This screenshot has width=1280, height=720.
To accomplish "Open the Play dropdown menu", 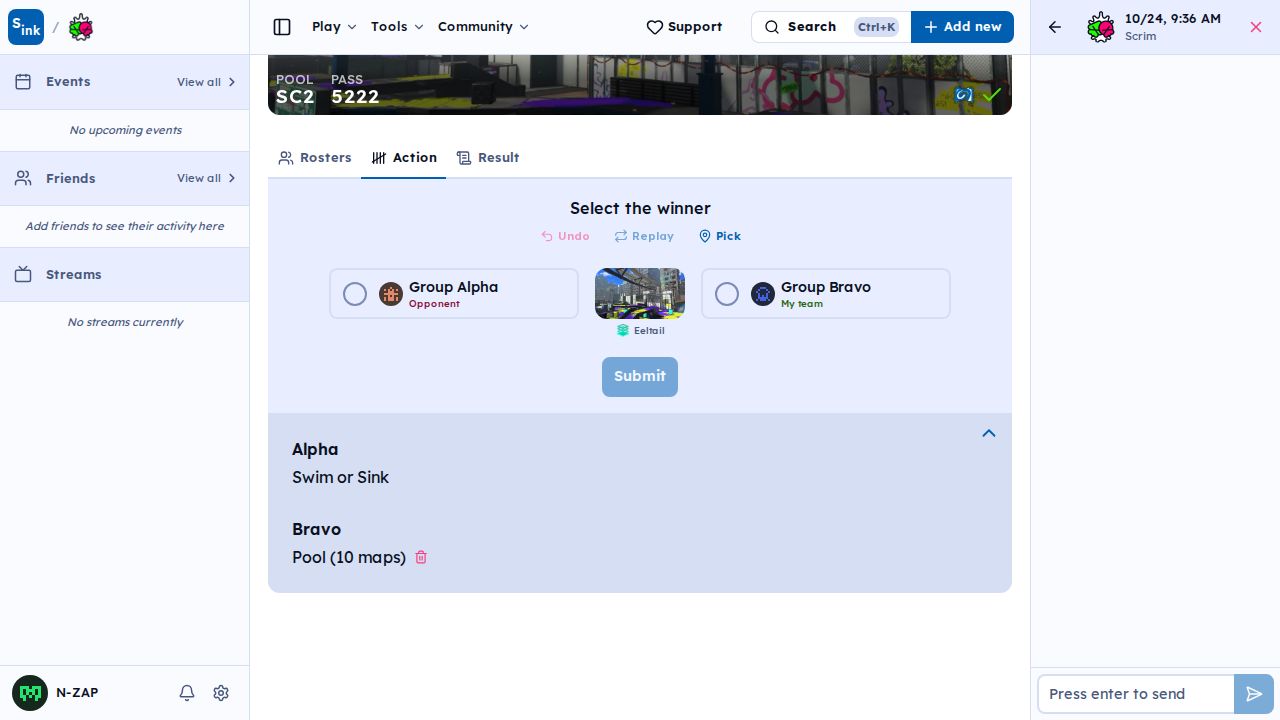I will [334, 27].
